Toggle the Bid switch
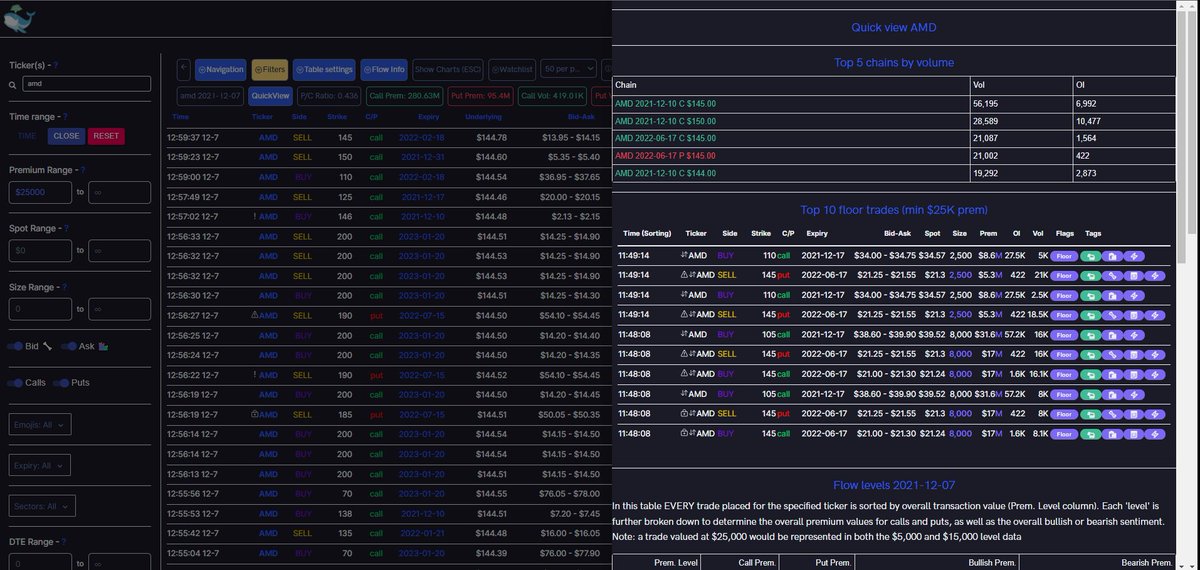 (16, 346)
